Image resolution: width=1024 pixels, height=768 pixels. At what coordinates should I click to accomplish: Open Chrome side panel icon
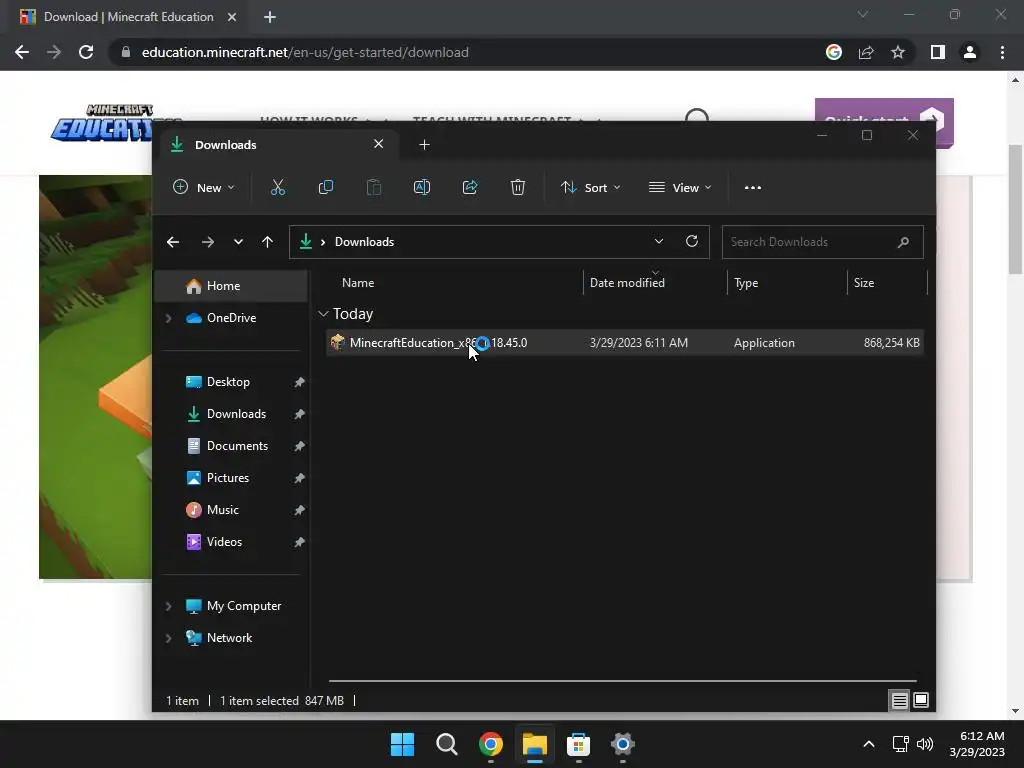point(938,52)
